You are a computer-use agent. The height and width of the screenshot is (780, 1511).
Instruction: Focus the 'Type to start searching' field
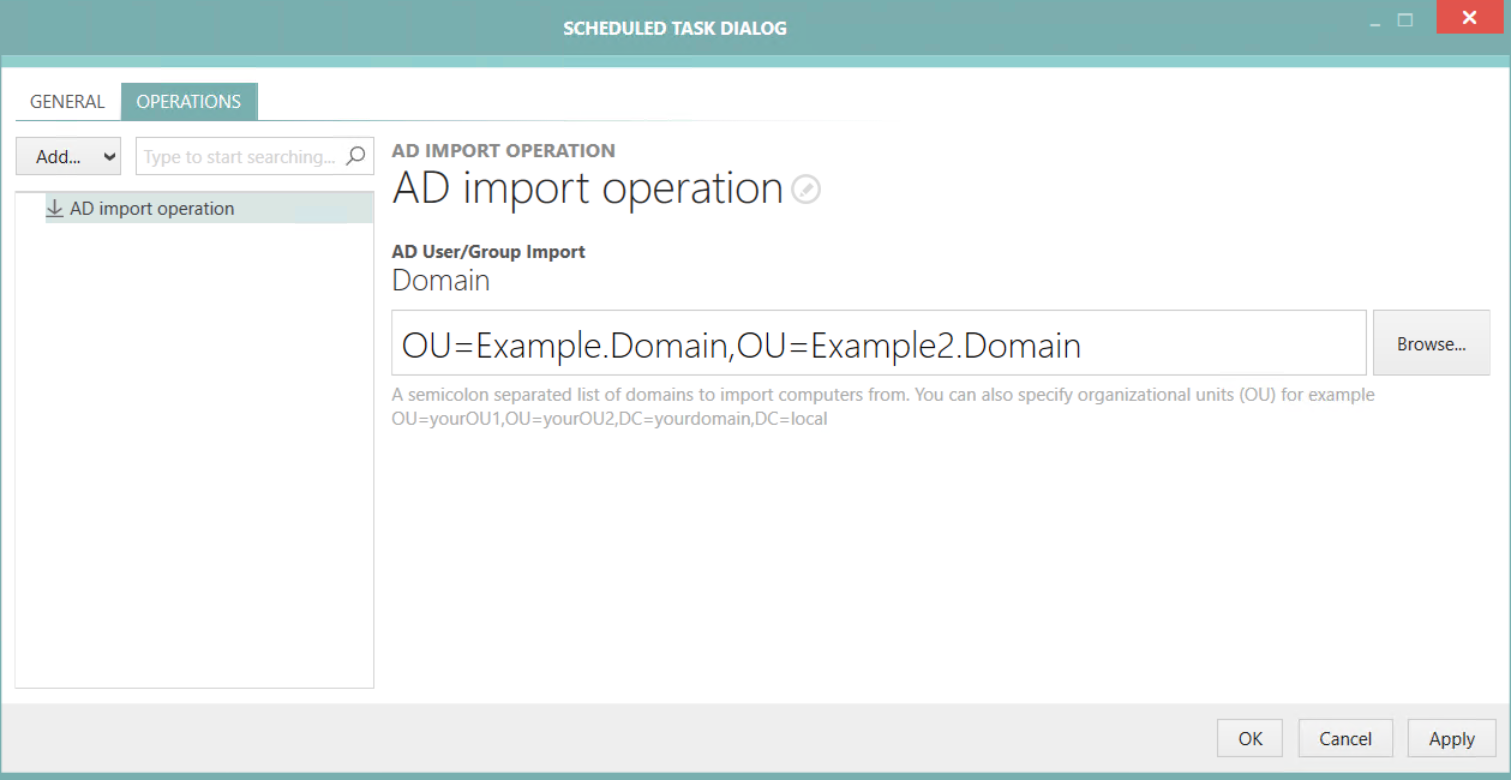tap(240, 157)
